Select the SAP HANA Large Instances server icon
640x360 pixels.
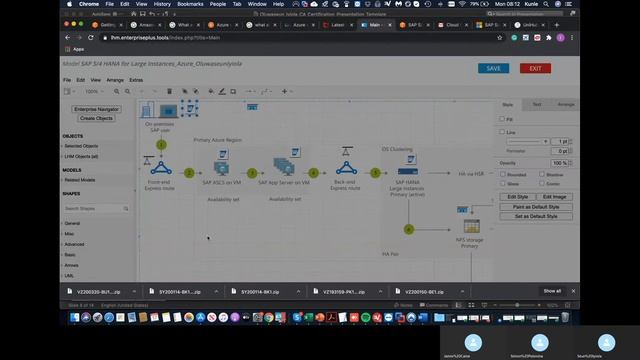tap(408, 171)
